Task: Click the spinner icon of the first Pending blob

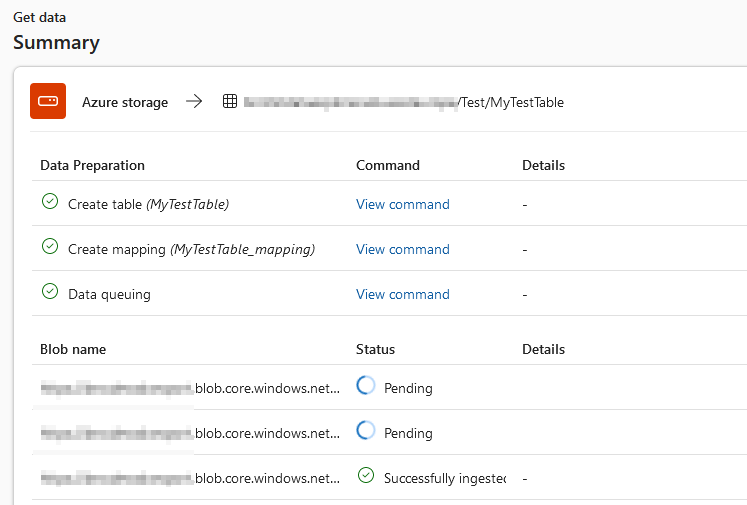Action: pyautogui.click(x=366, y=386)
